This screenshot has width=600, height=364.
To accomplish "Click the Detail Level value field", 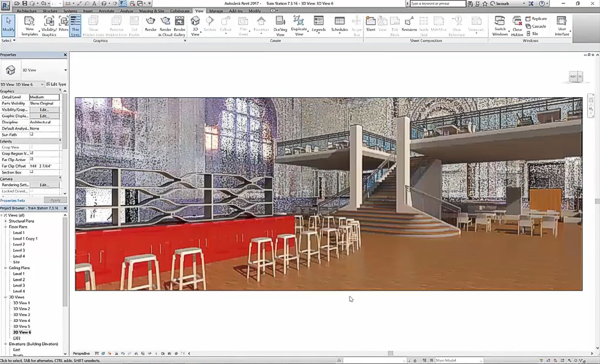I will pos(44,97).
